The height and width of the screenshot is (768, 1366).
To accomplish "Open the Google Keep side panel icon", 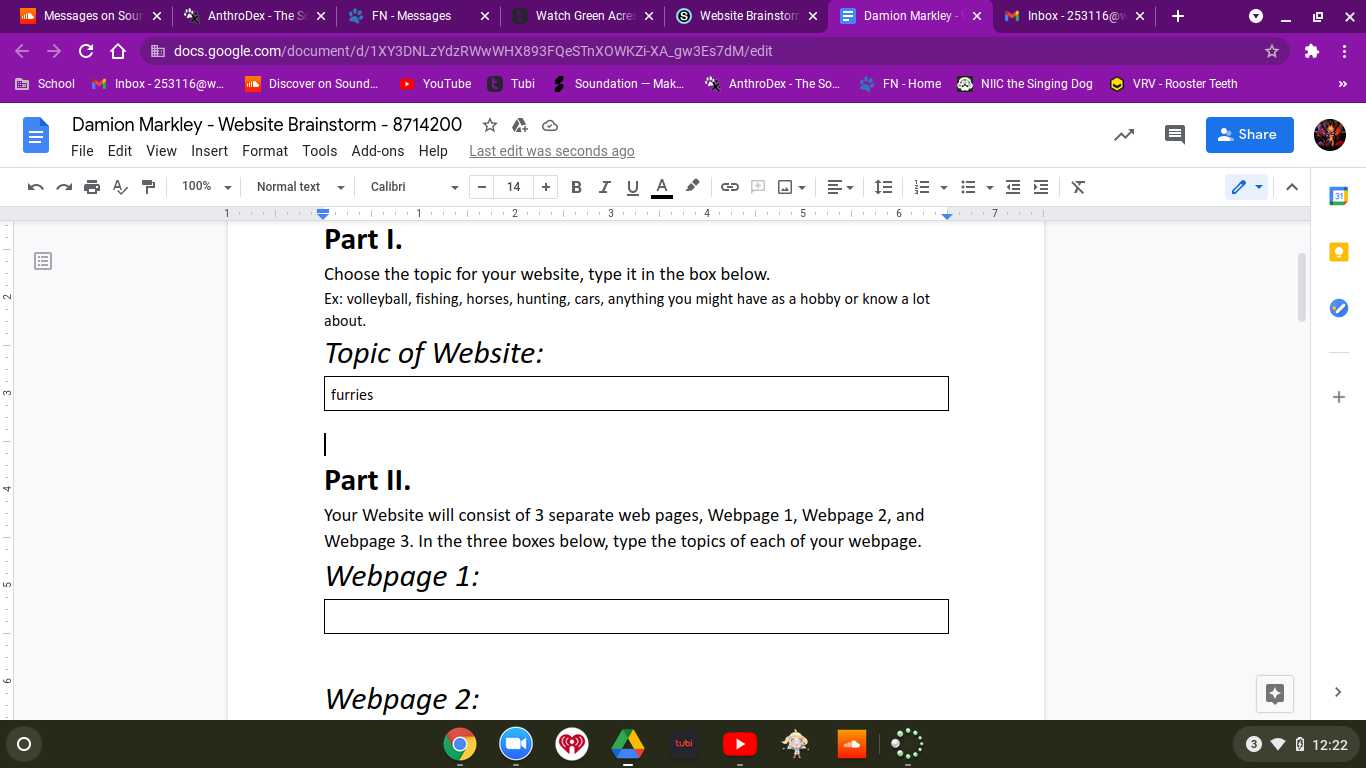I will point(1338,252).
